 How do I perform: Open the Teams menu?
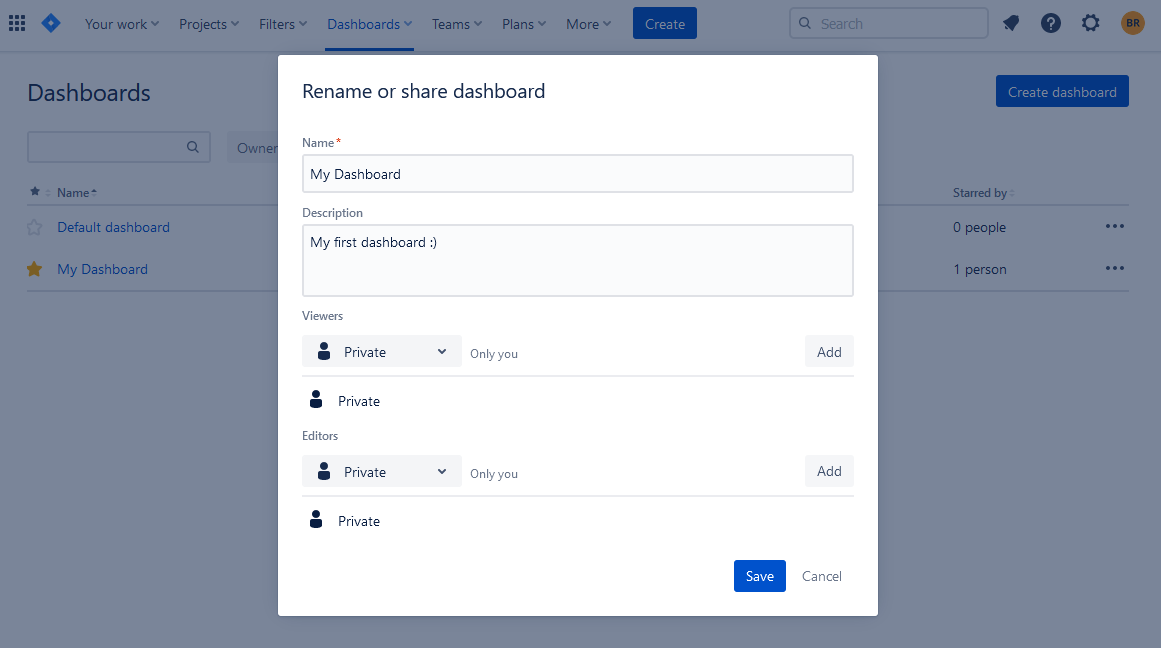457,24
